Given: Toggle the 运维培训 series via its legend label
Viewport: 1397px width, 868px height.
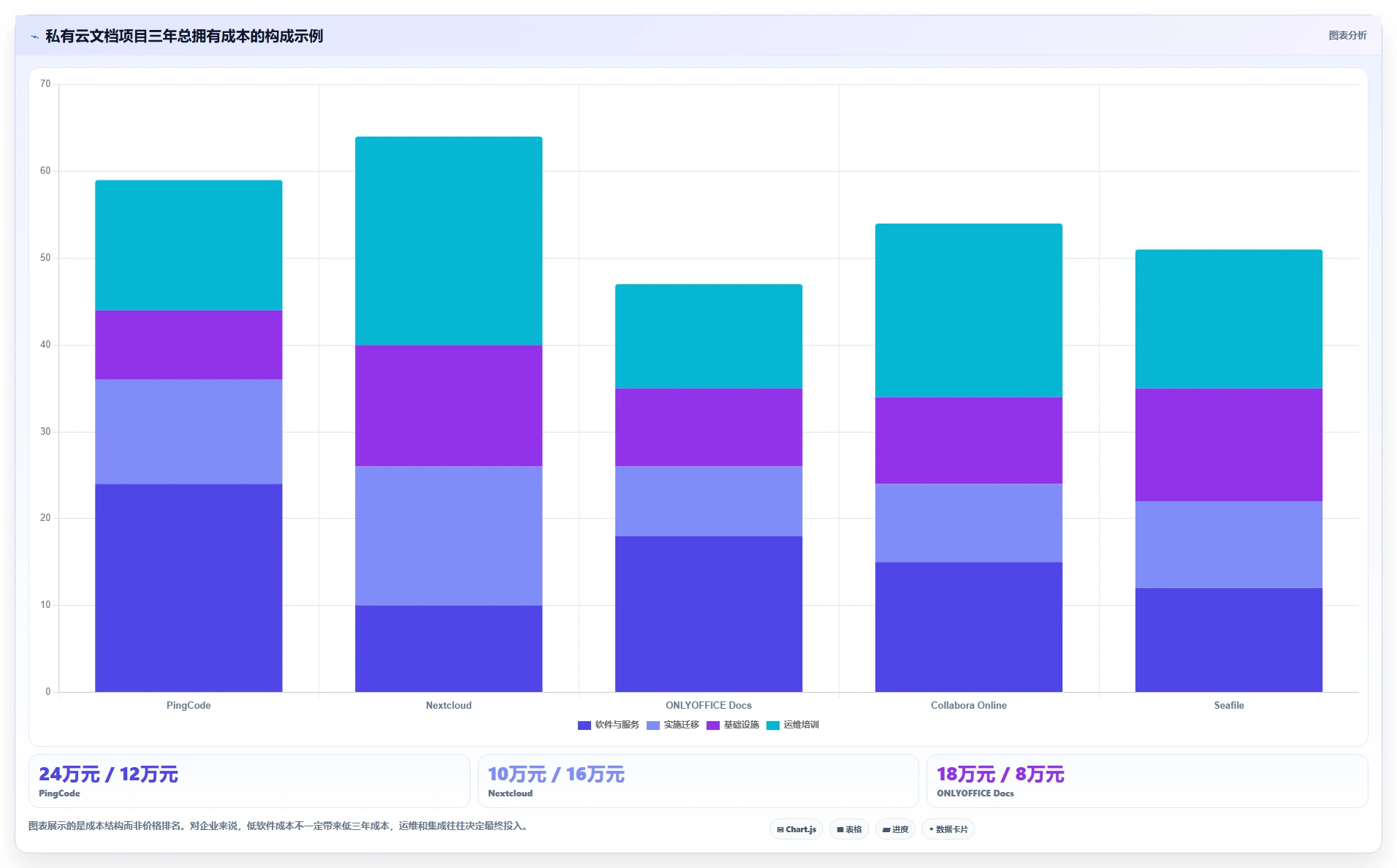Looking at the screenshot, I should coord(802,725).
